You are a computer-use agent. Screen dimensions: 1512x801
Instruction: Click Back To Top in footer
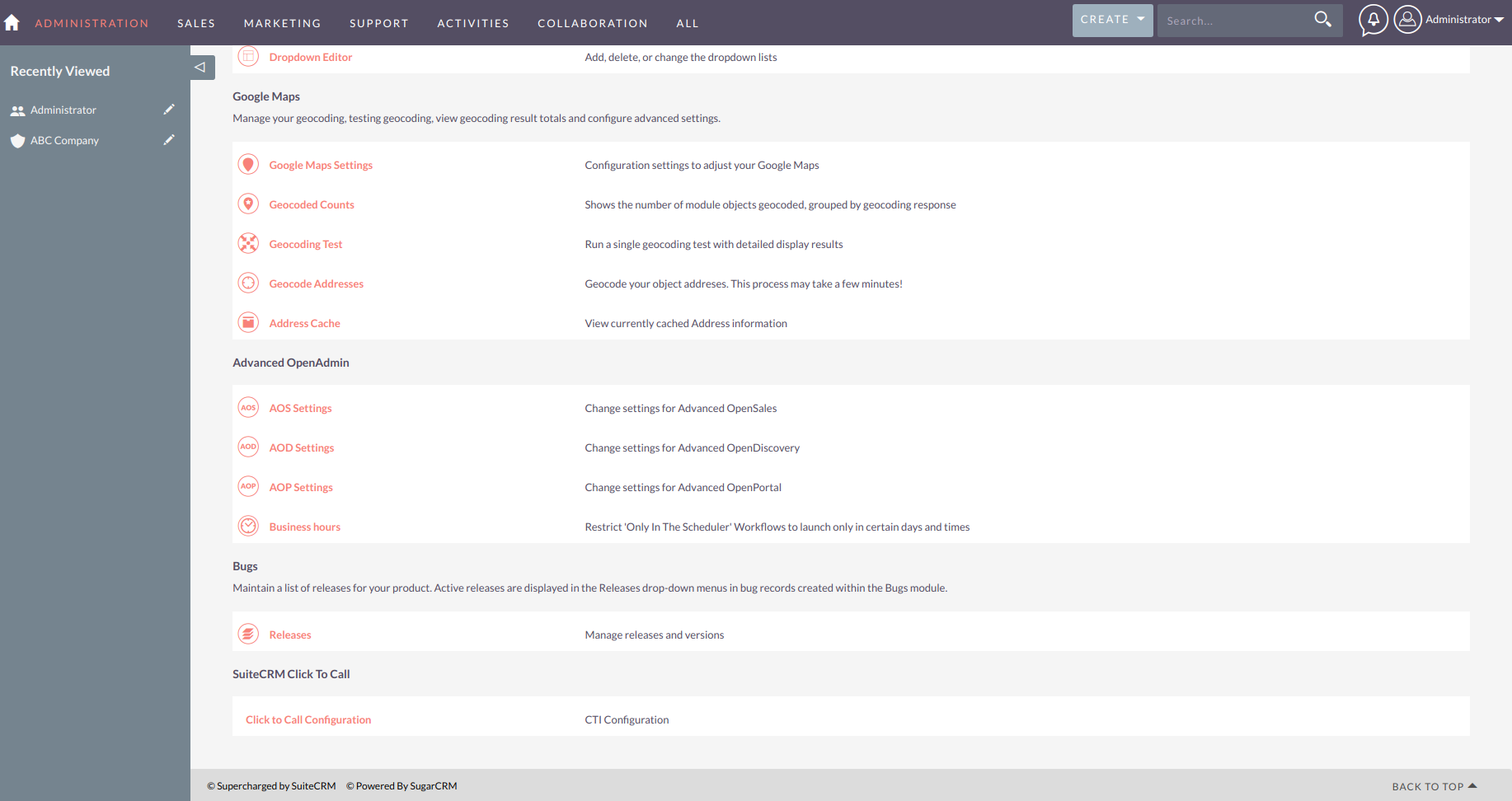[1434, 786]
